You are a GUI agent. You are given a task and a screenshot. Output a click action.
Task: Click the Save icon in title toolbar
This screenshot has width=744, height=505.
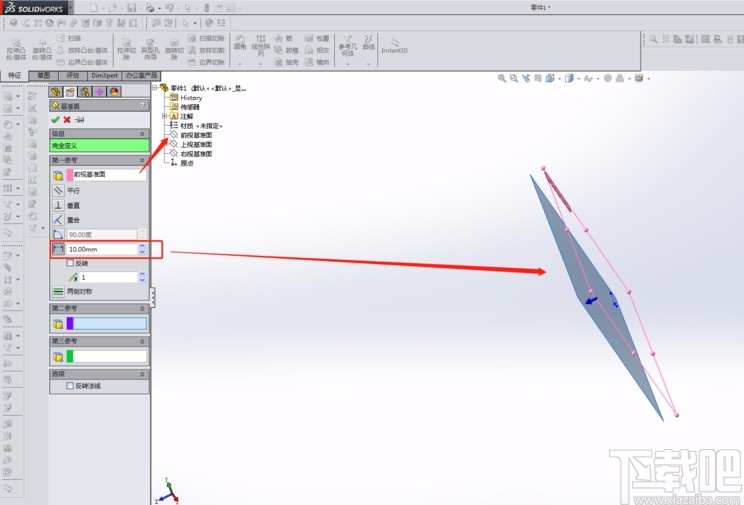click(131, 8)
